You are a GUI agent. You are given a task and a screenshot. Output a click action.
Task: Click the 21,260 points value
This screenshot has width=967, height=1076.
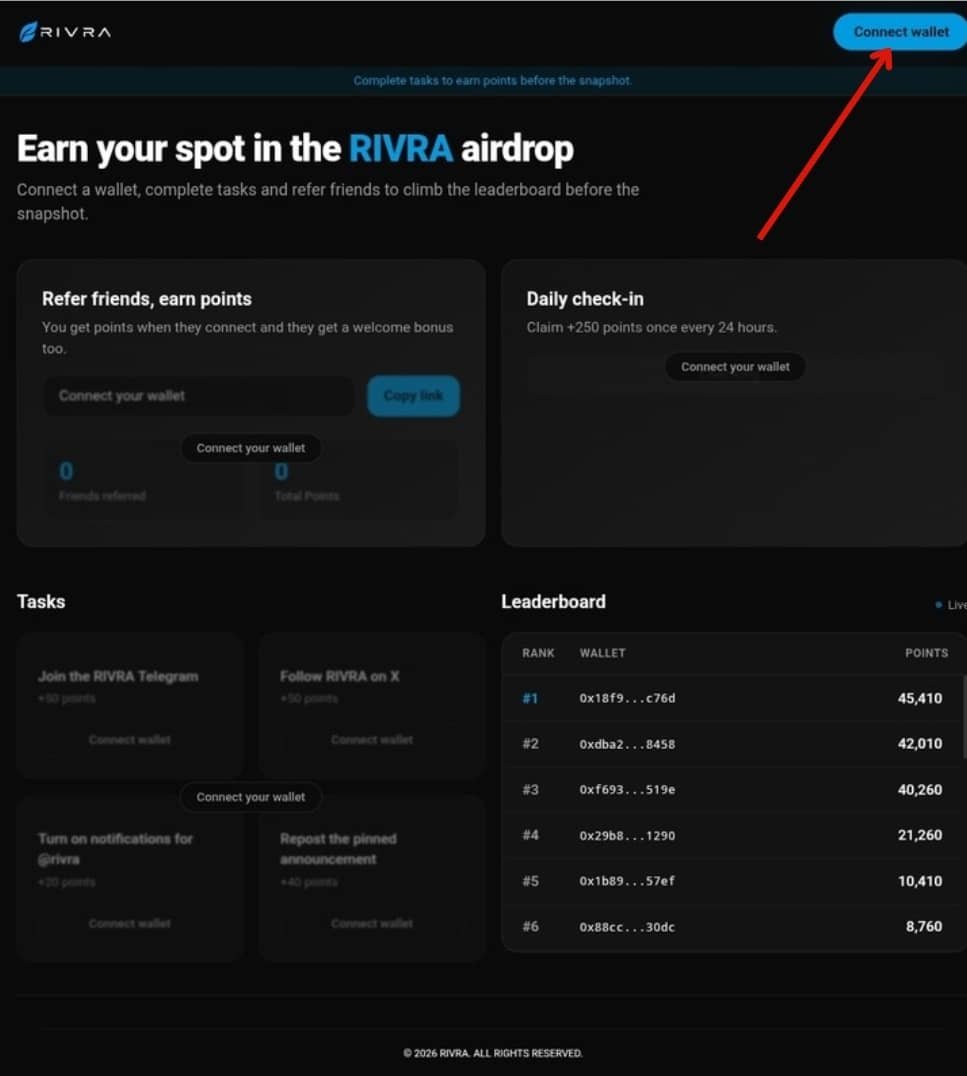[x=920, y=835]
